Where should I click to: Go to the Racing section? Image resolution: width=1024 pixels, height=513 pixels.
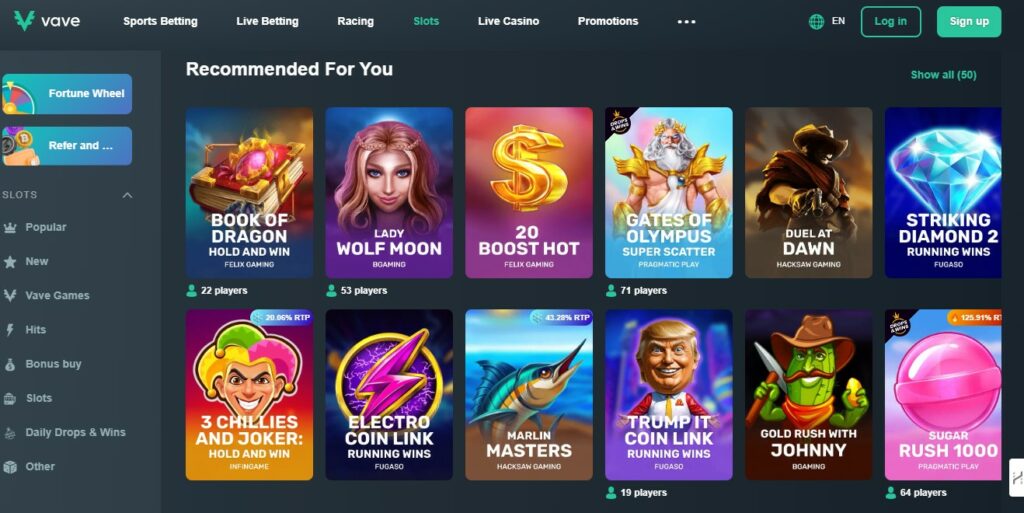tap(355, 21)
